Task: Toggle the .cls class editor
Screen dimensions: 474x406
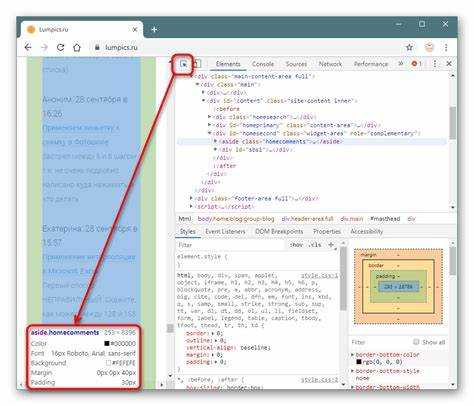Action: click(x=315, y=245)
